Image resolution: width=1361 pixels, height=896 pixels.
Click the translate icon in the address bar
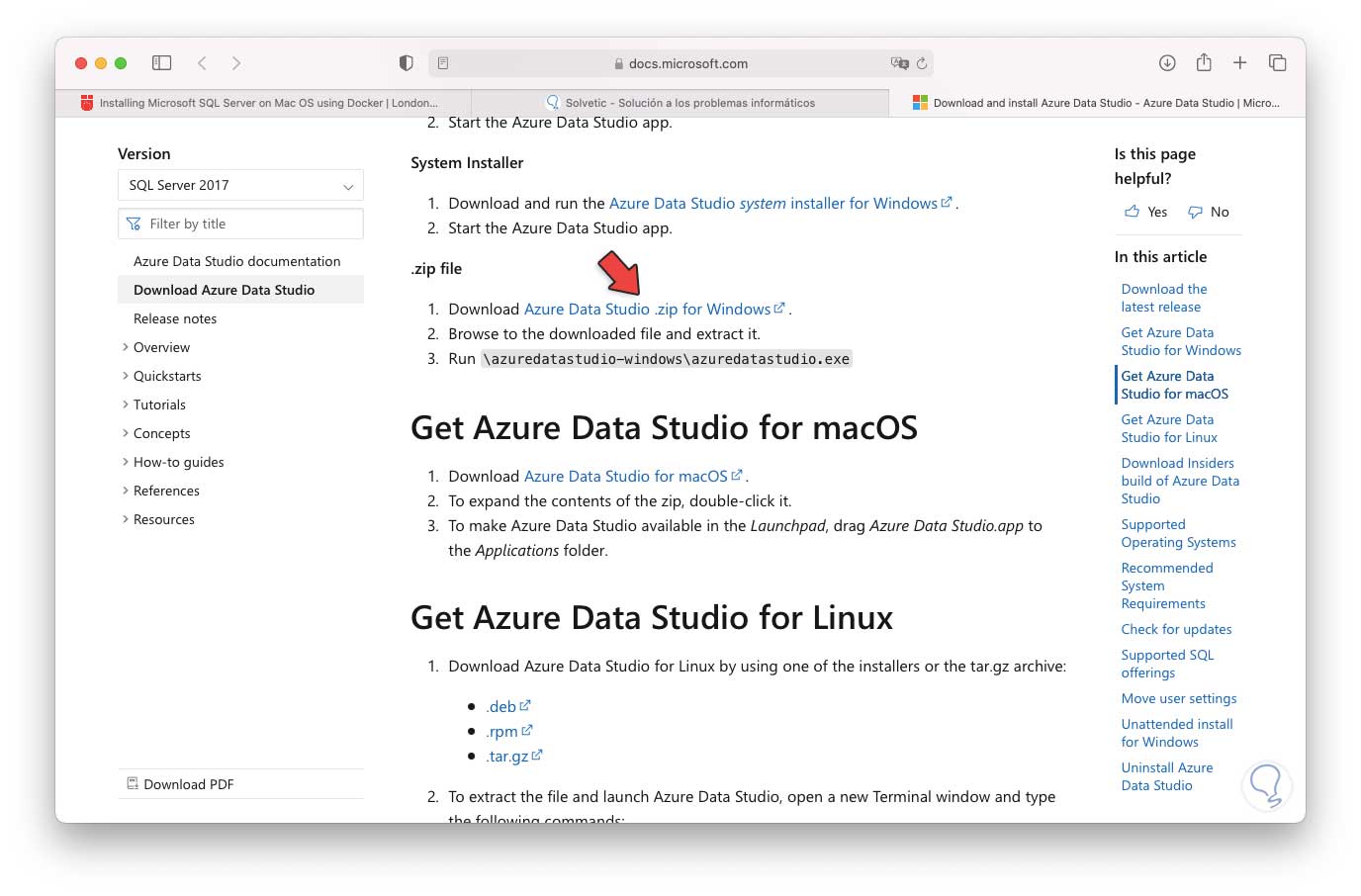[898, 63]
